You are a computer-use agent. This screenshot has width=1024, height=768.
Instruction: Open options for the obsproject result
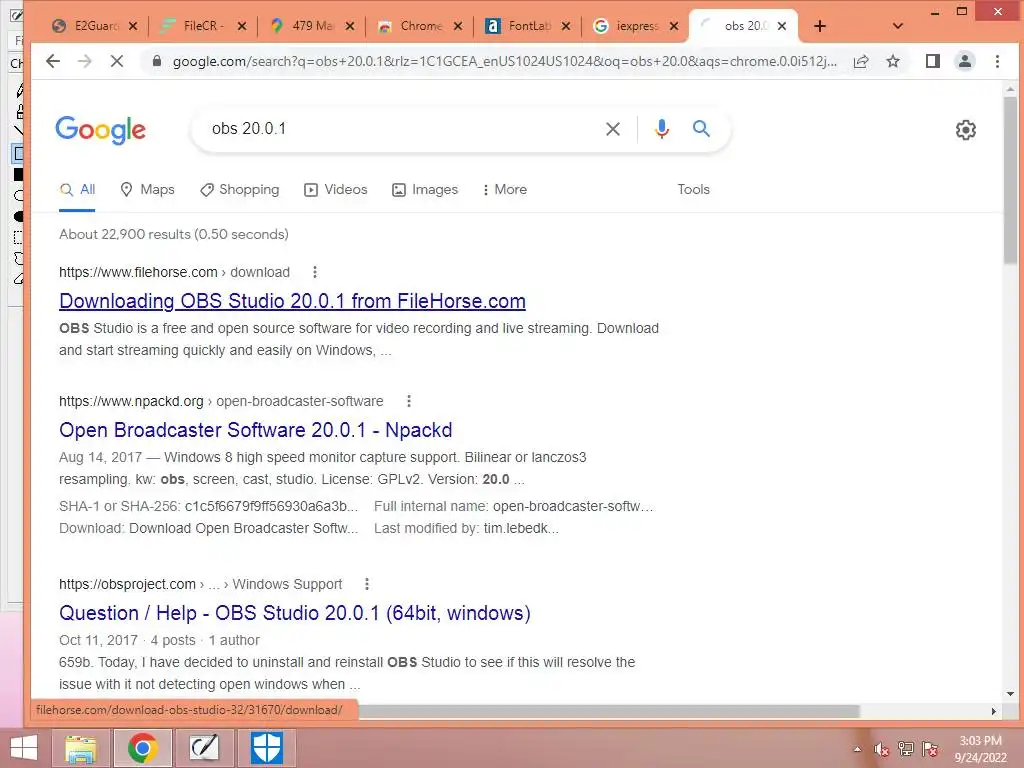pos(367,584)
